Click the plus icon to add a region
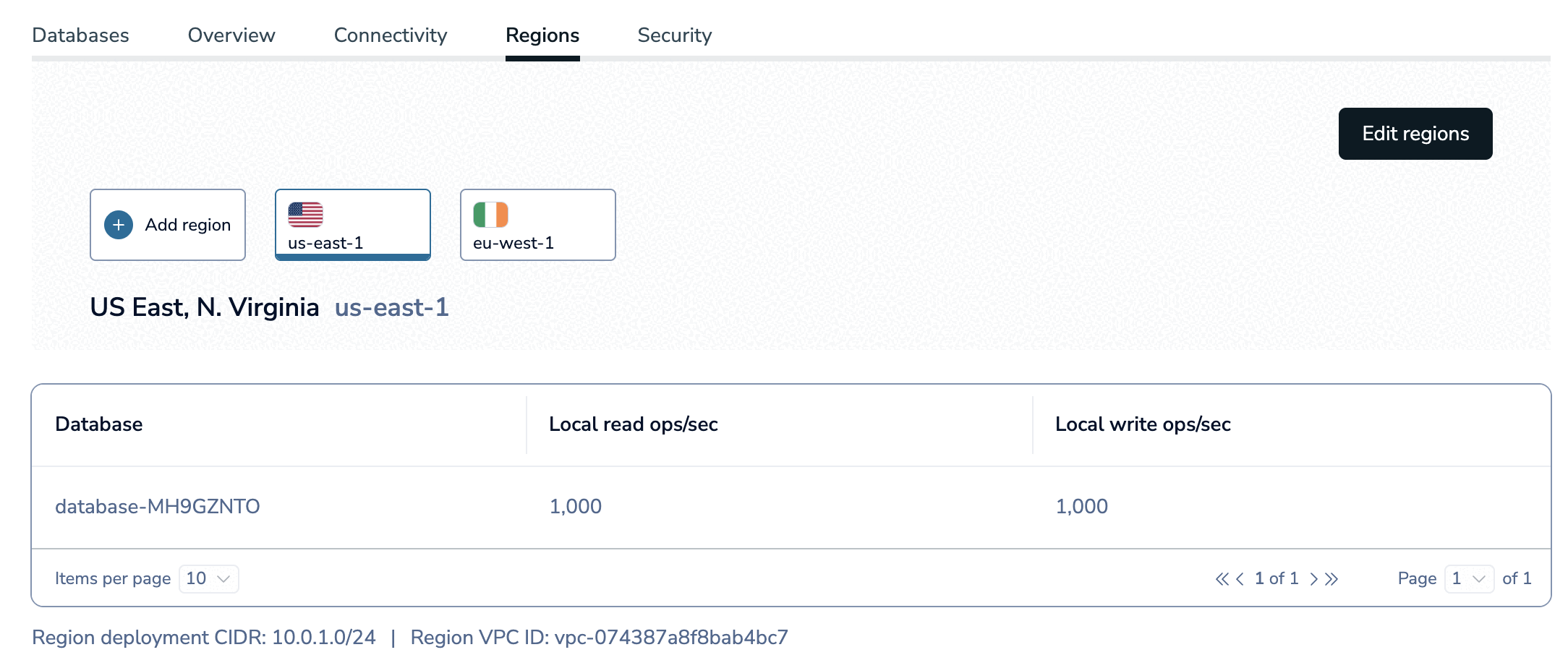 pos(118,225)
